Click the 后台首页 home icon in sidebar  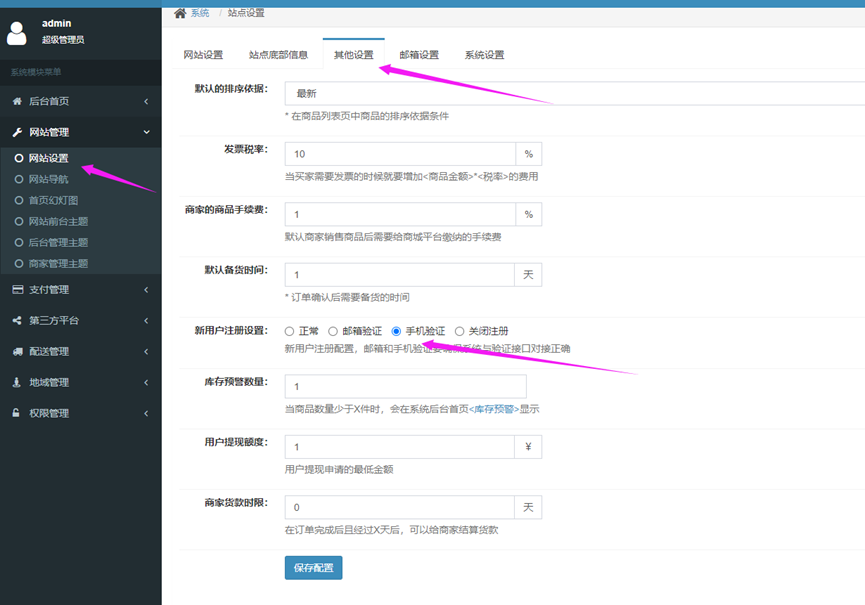click(17, 101)
